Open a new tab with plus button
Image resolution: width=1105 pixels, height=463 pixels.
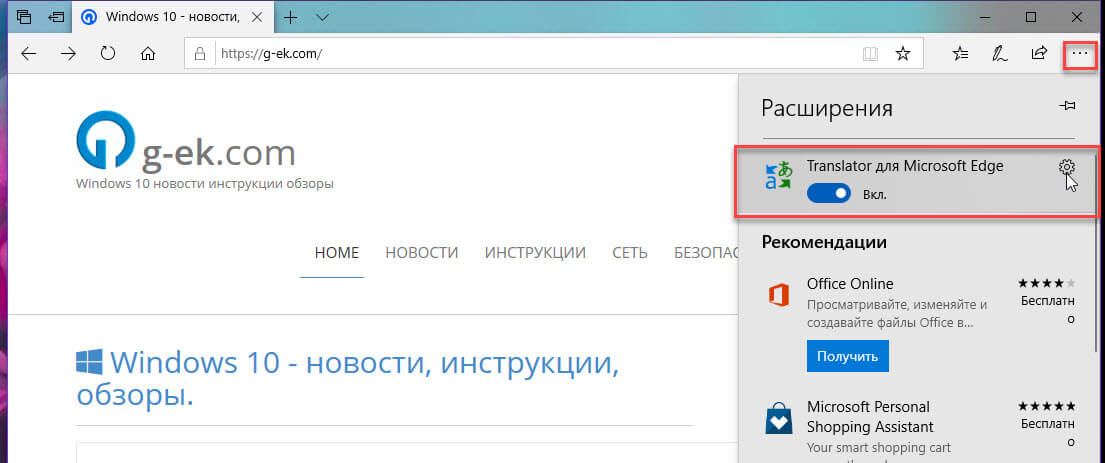coord(290,18)
